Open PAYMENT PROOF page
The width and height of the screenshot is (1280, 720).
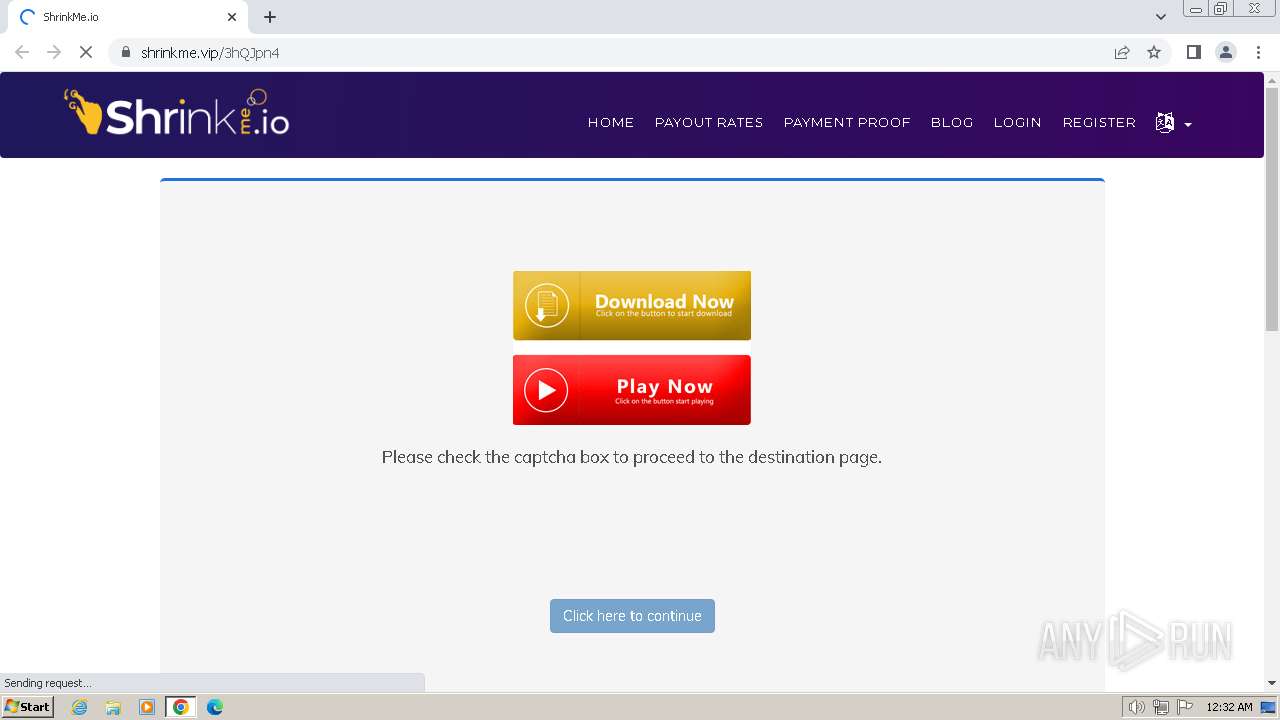point(847,122)
